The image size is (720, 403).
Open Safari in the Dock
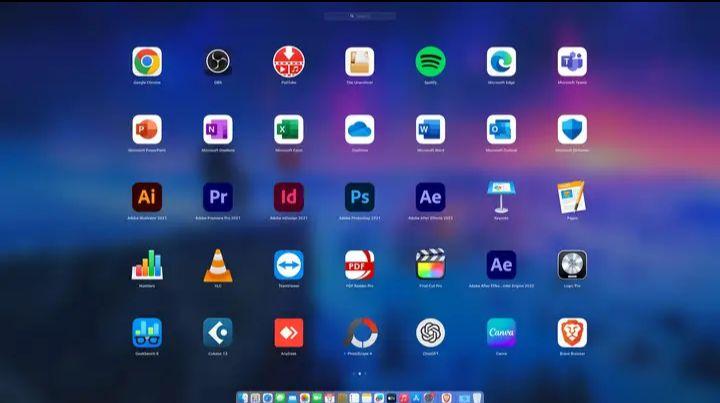pyautogui.click(x=268, y=397)
